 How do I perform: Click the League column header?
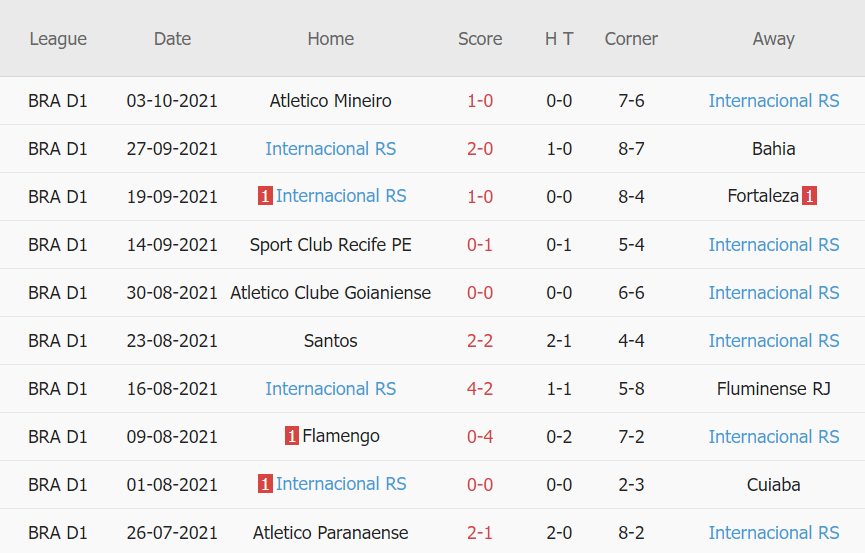click(58, 39)
